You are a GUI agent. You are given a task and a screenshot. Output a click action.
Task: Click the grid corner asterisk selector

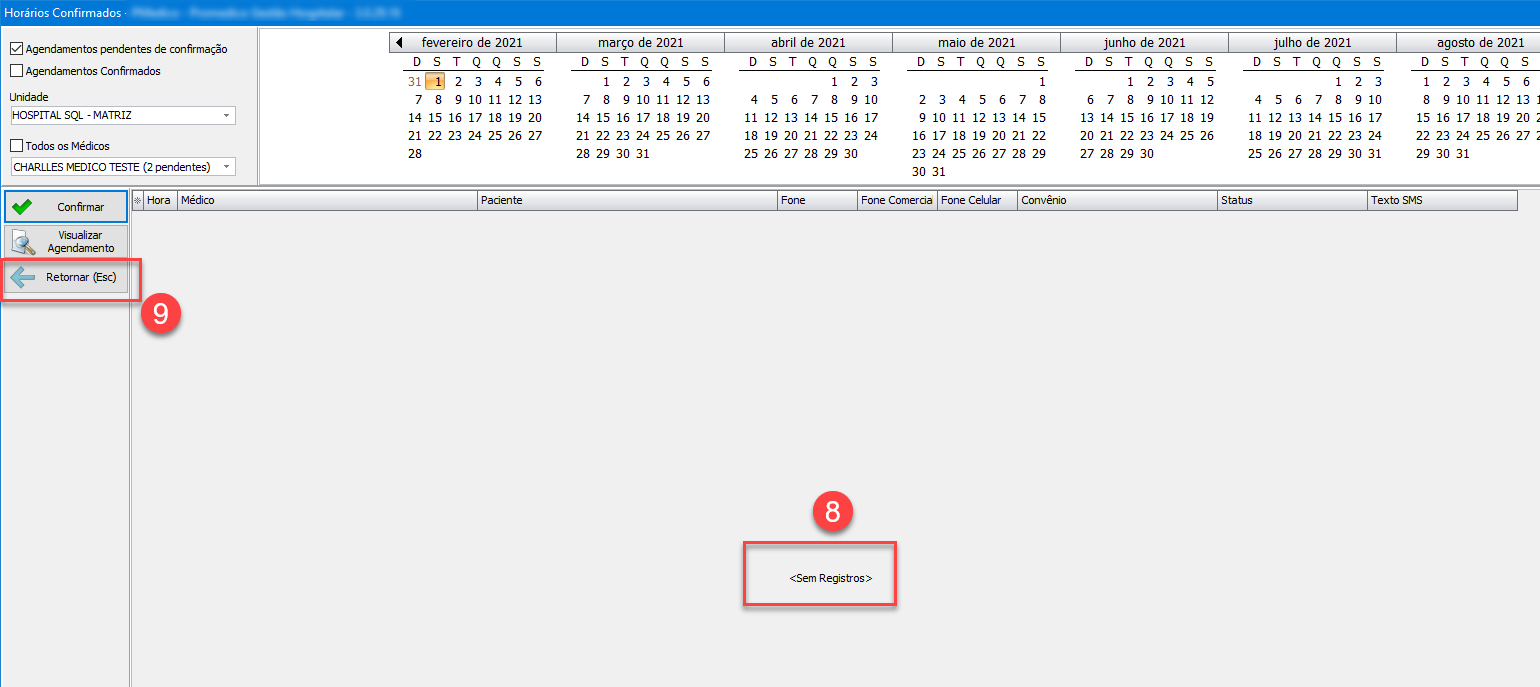pyautogui.click(x=138, y=200)
